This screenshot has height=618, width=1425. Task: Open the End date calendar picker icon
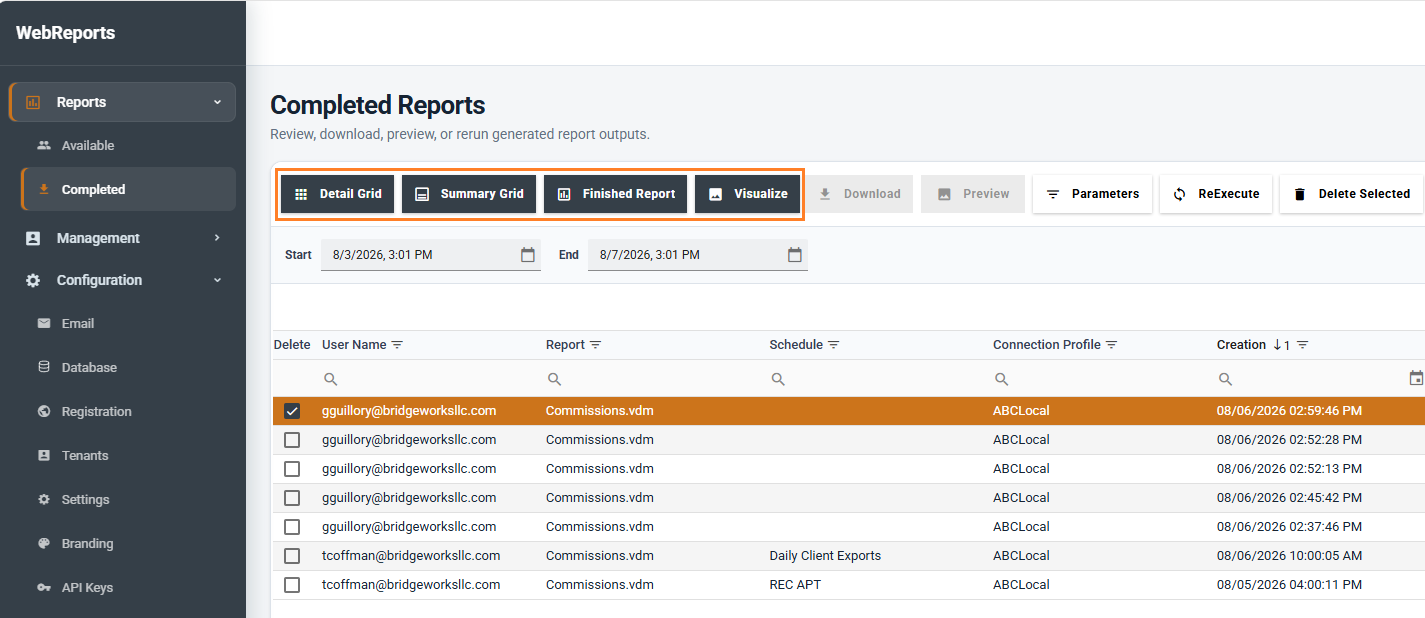point(795,255)
